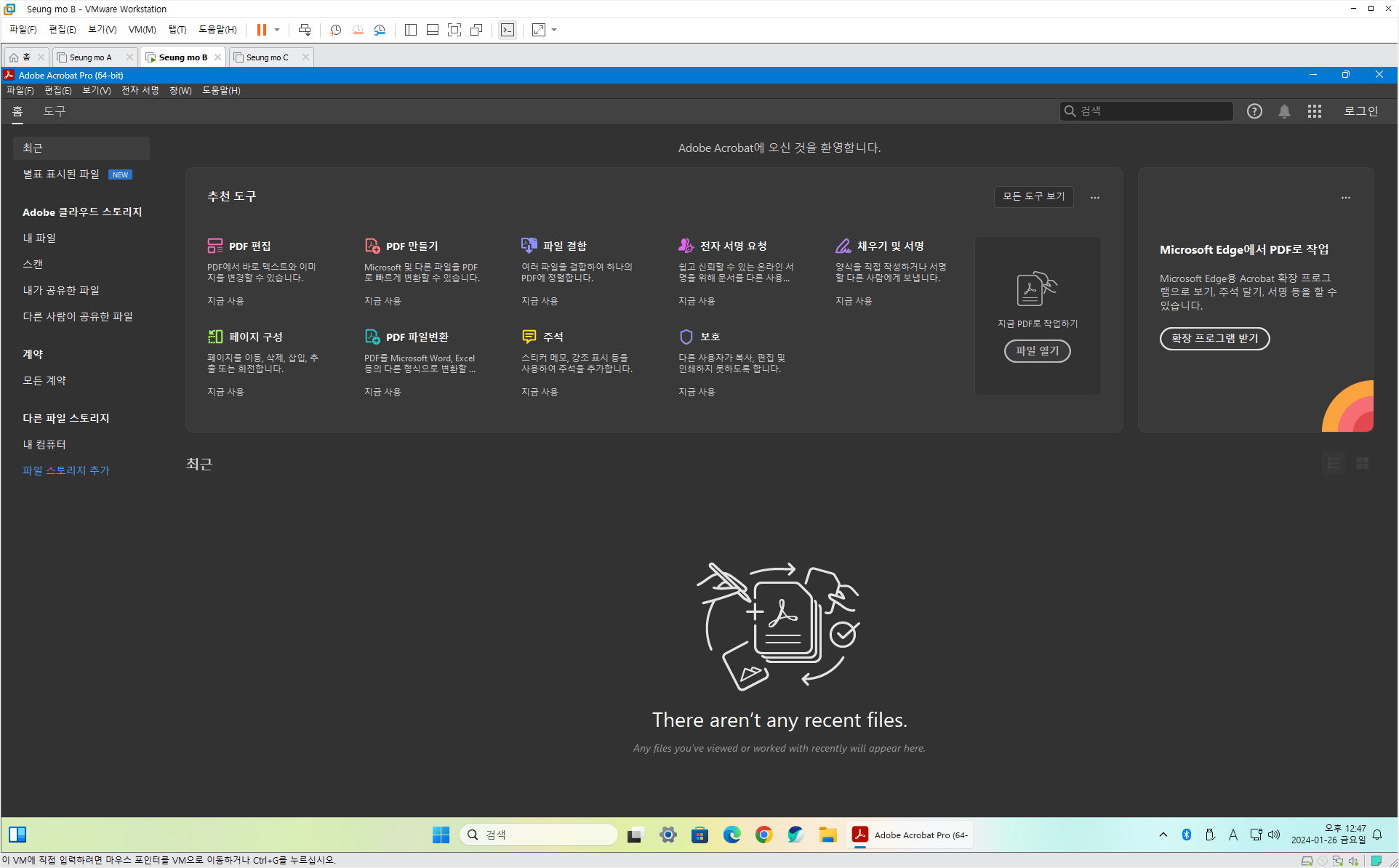Viewport: 1399px width, 868px height.
Task: Expand the VMware power options dropdown arrow
Action: click(277, 30)
